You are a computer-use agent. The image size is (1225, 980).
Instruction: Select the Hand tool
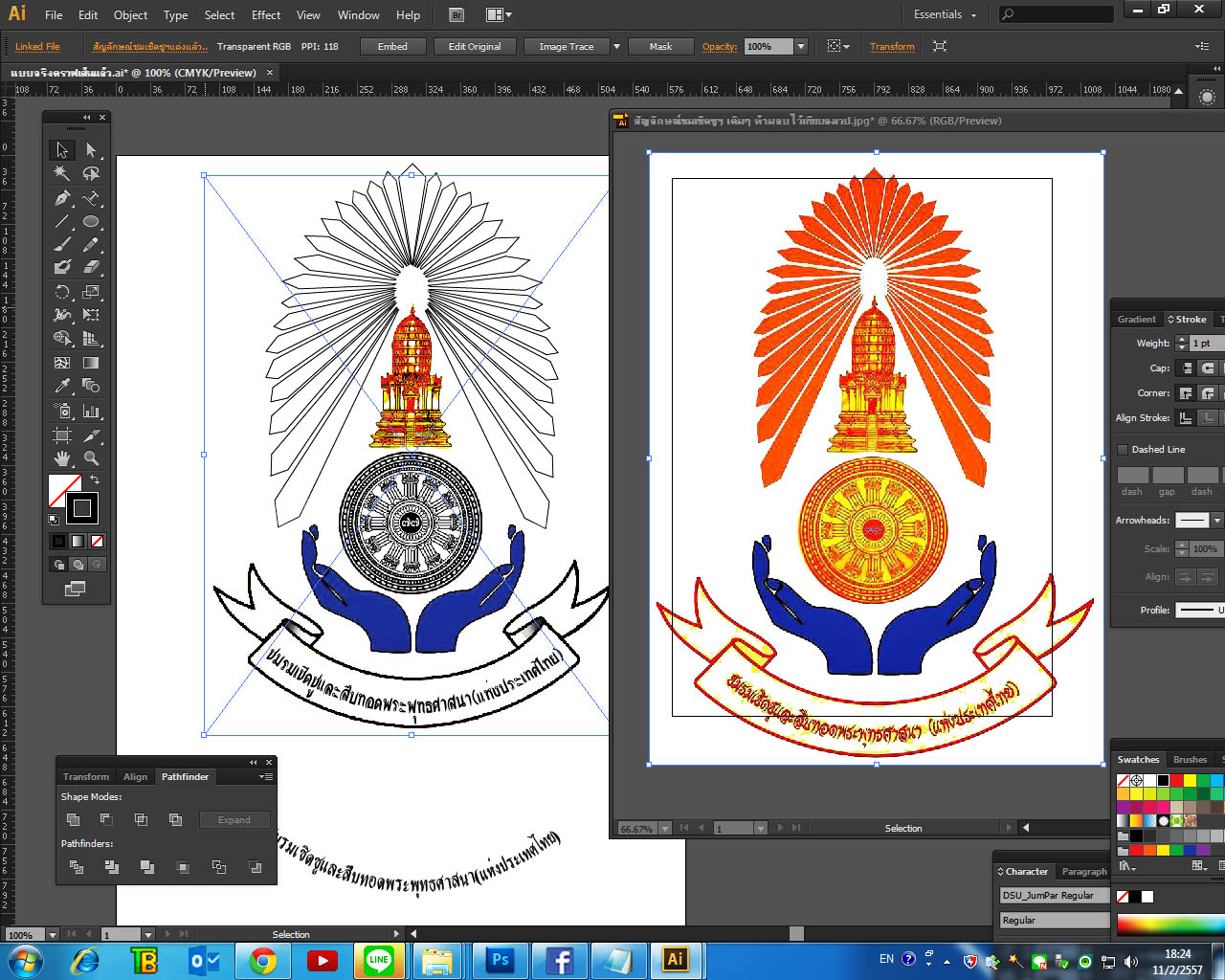click(62, 458)
